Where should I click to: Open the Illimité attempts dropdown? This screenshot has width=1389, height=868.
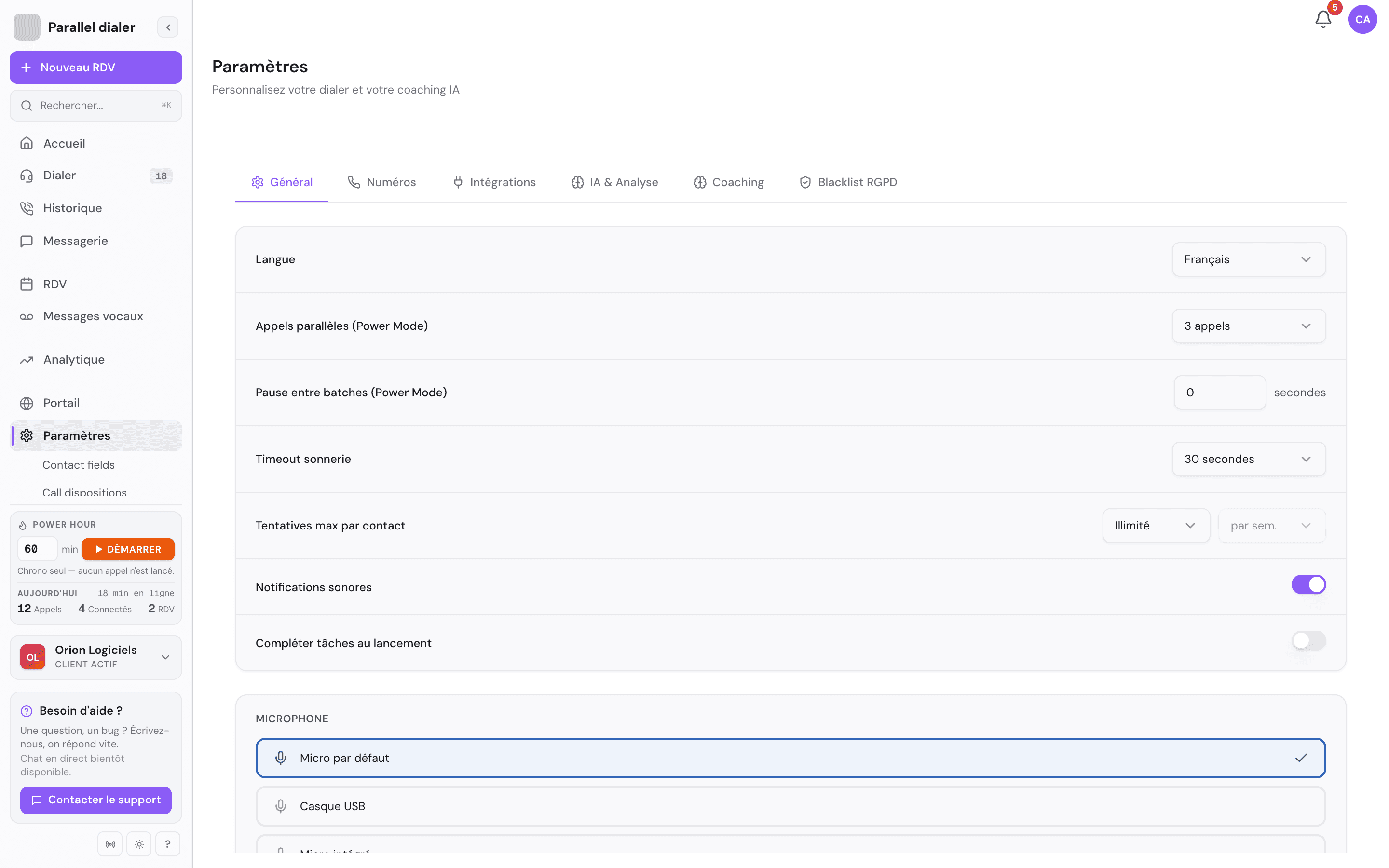click(x=1156, y=526)
